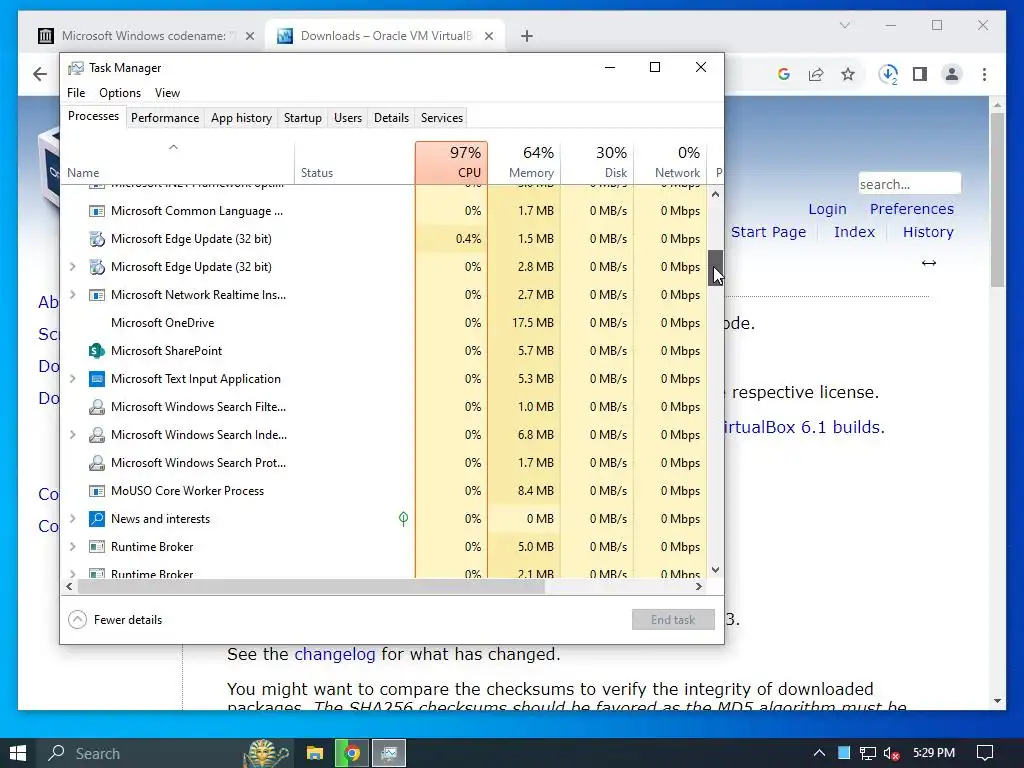Switch to the App history tab
The width and height of the screenshot is (1024, 768).
coord(241,118)
